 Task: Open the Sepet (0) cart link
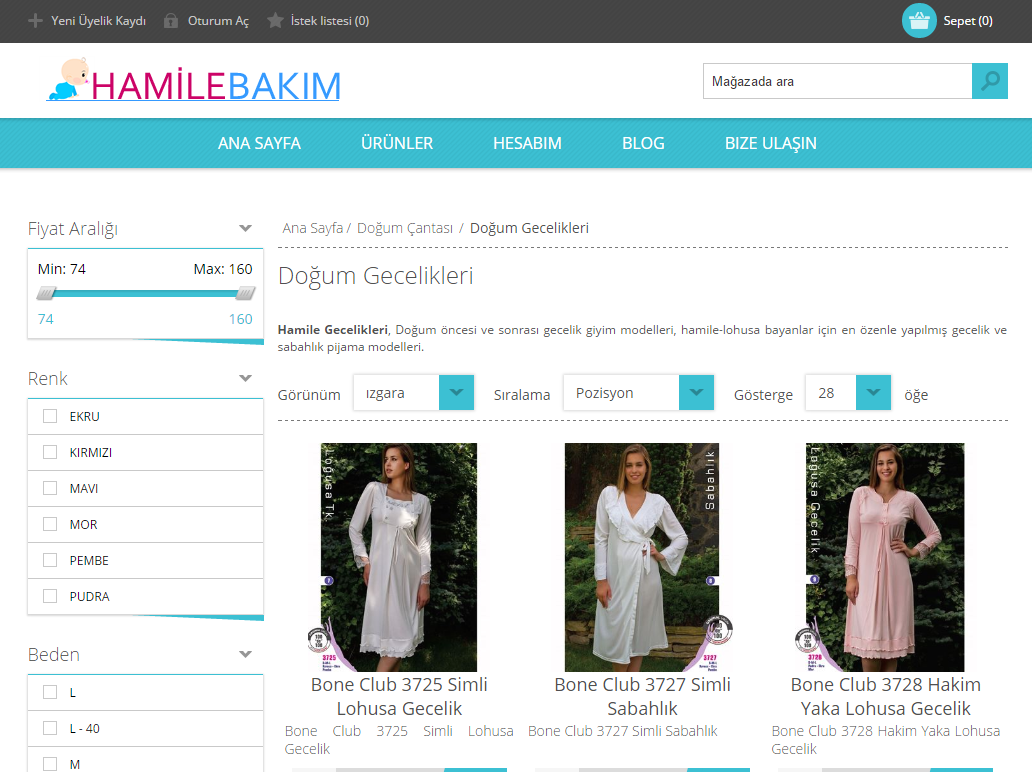968,21
